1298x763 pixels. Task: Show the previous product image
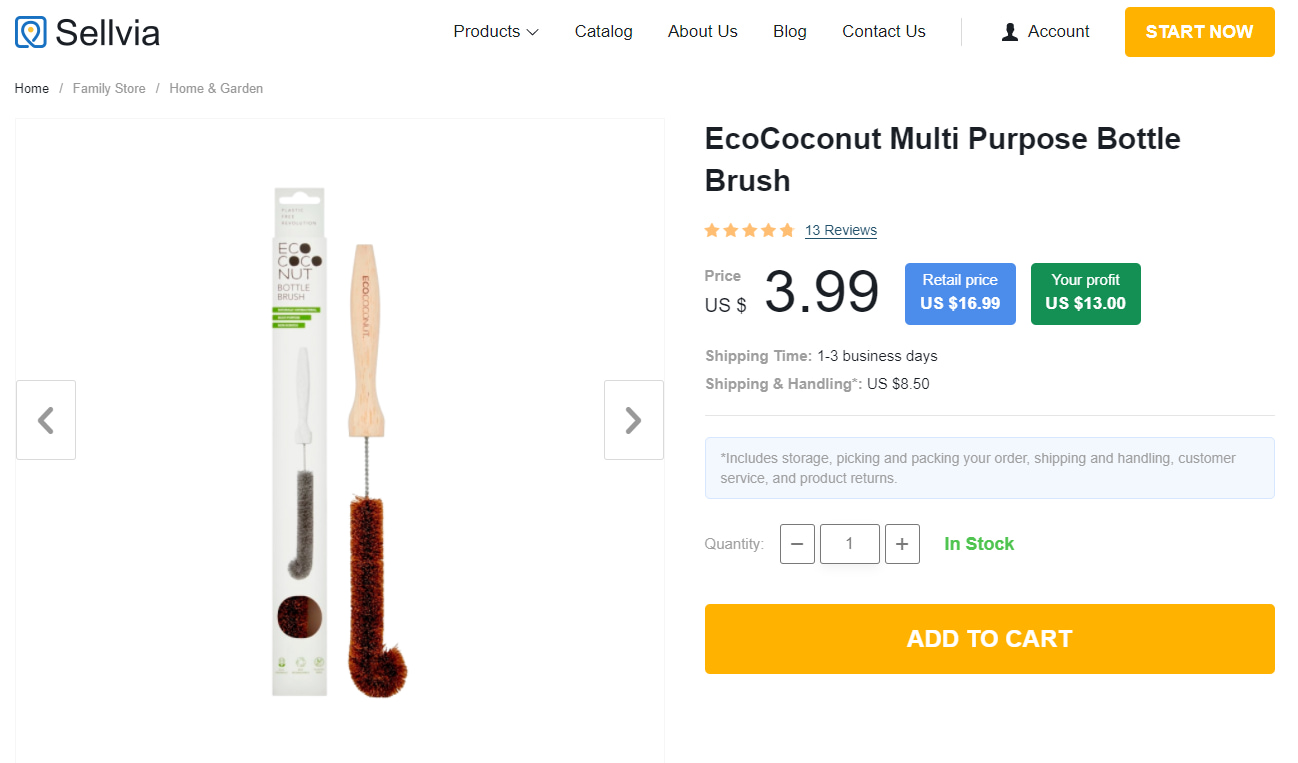(x=46, y=420)
